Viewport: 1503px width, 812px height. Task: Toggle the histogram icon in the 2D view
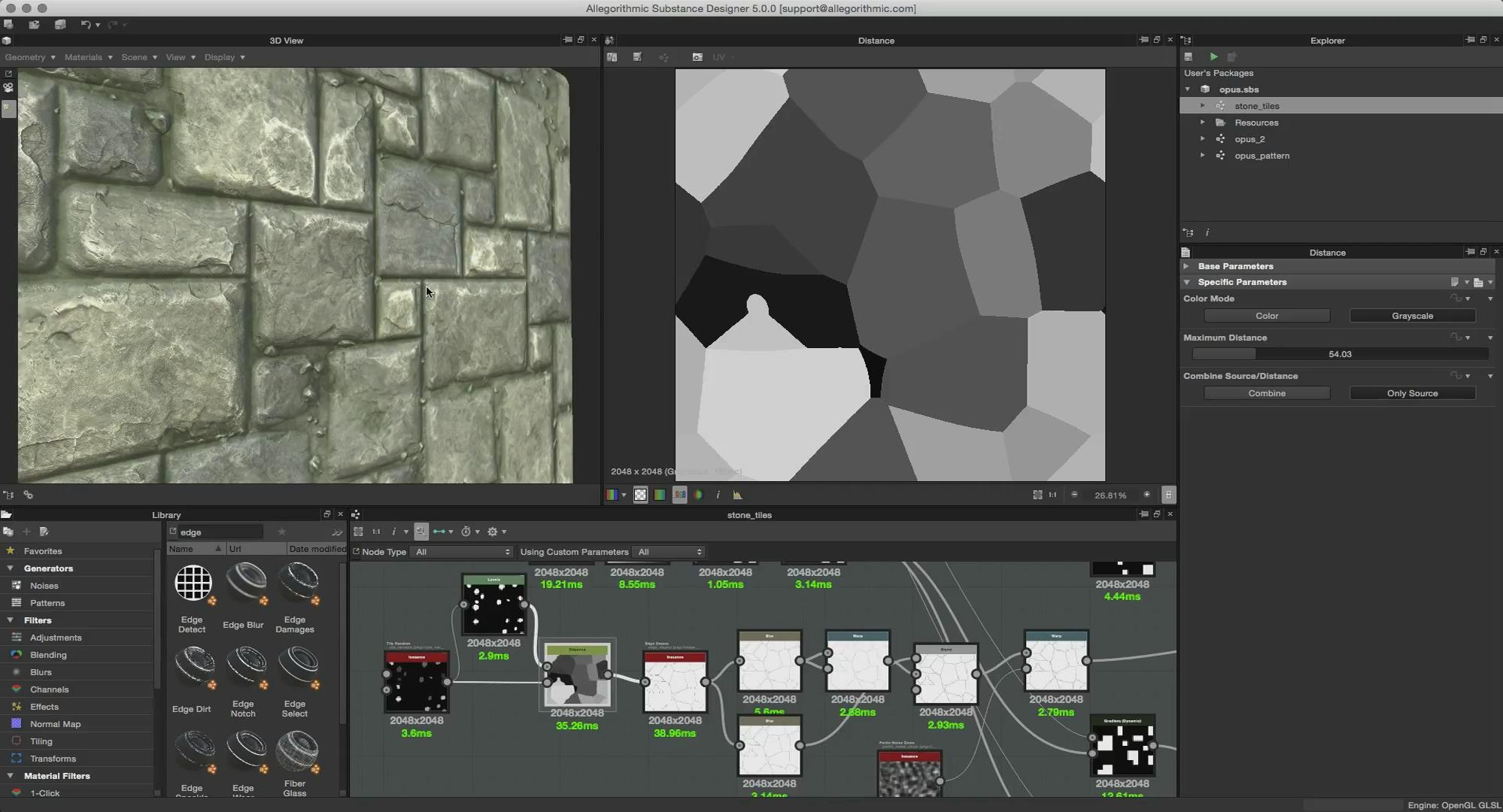(737, 495)
